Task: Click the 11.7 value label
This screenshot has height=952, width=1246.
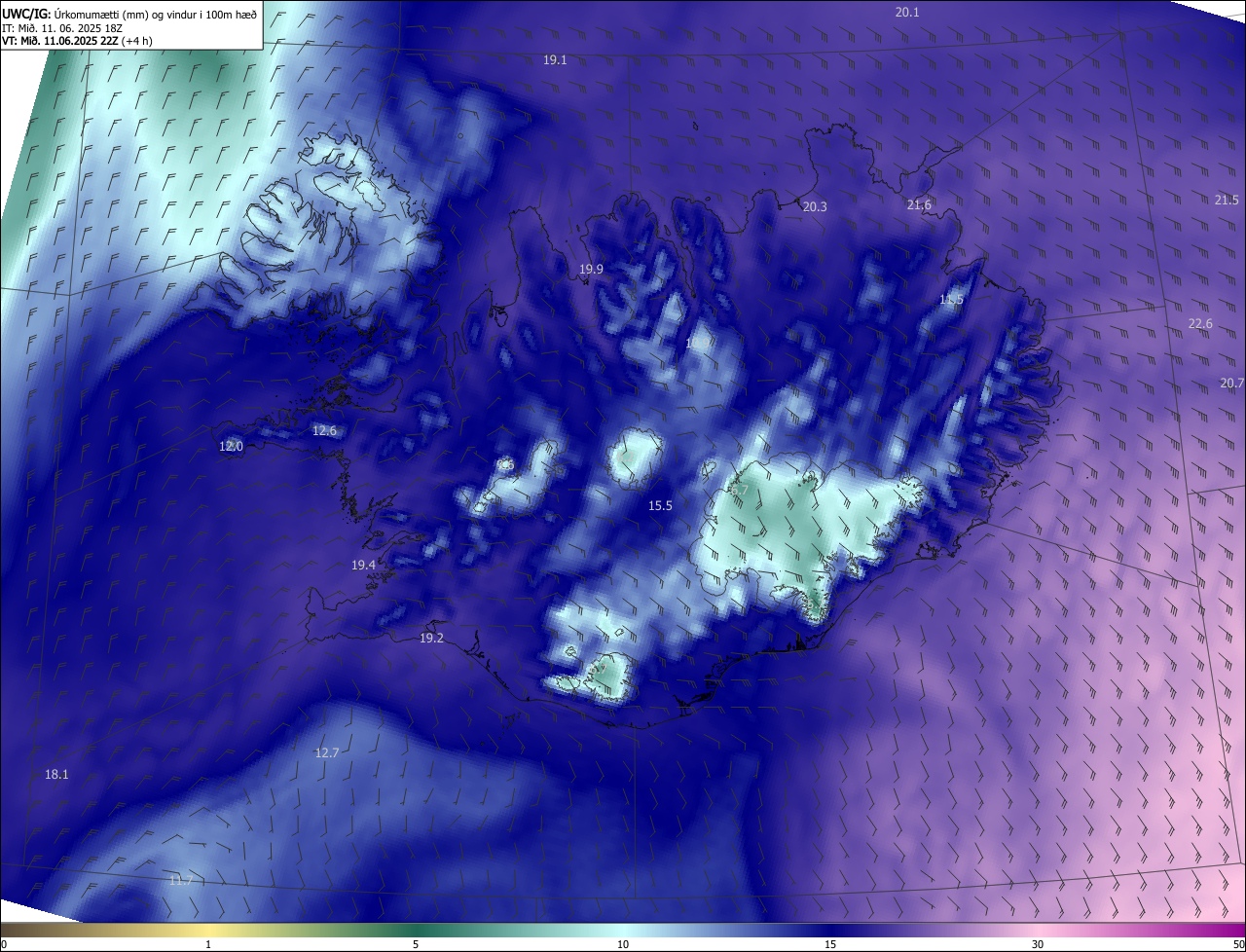Action: pos(180,880)
